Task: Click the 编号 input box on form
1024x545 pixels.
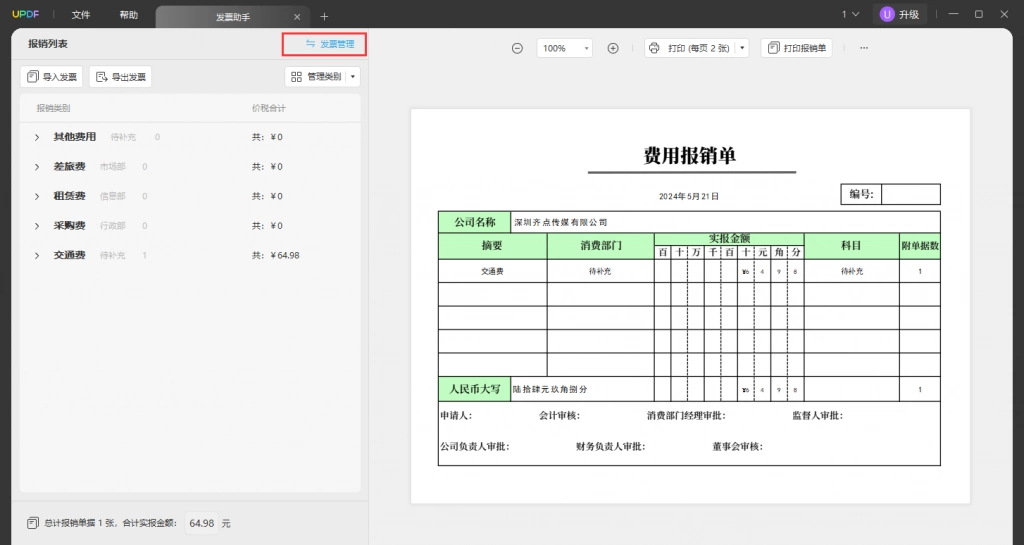Action: (x=910, y=194)
